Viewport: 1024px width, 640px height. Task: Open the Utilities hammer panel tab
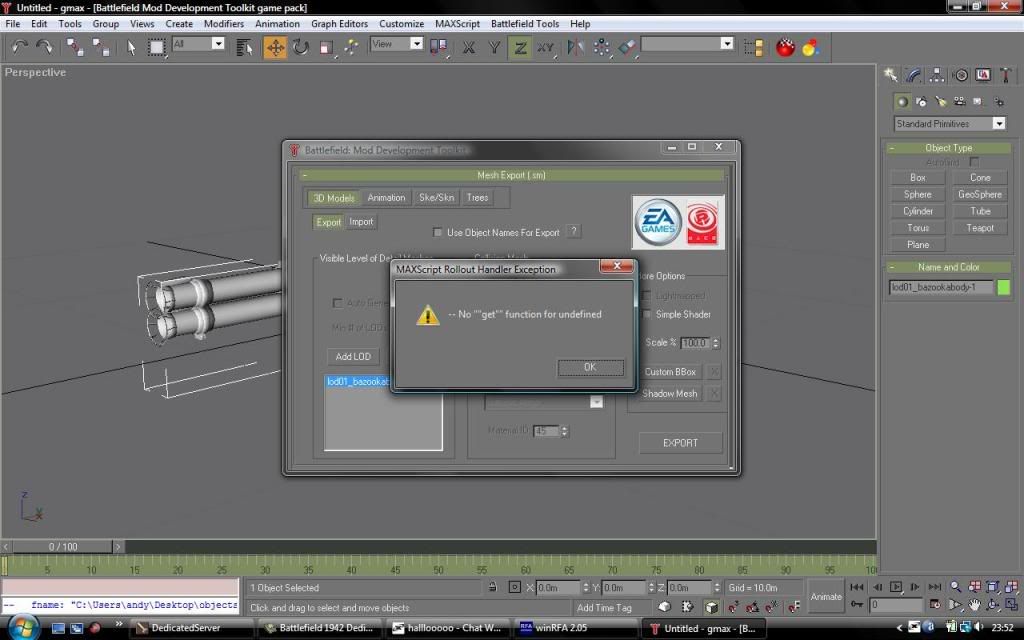click(x=1006, y=75)
